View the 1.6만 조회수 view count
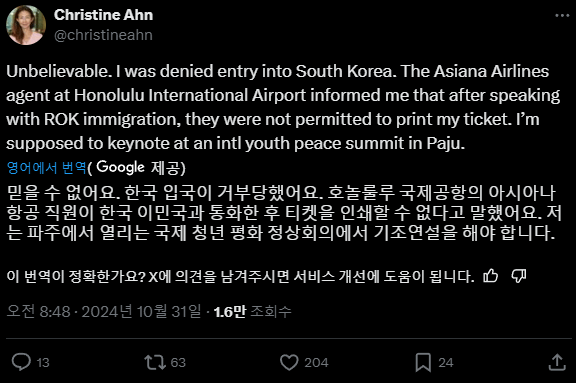576x383 pixels. (252, 312)
